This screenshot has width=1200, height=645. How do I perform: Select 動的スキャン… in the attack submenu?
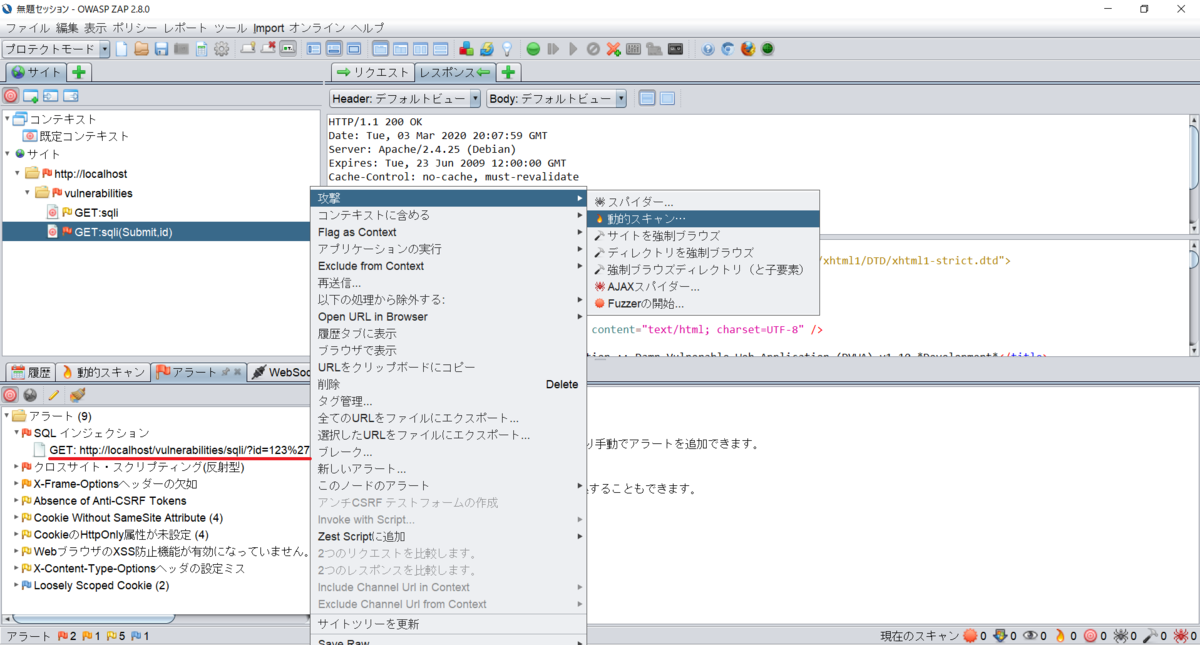tap(703, 218)
